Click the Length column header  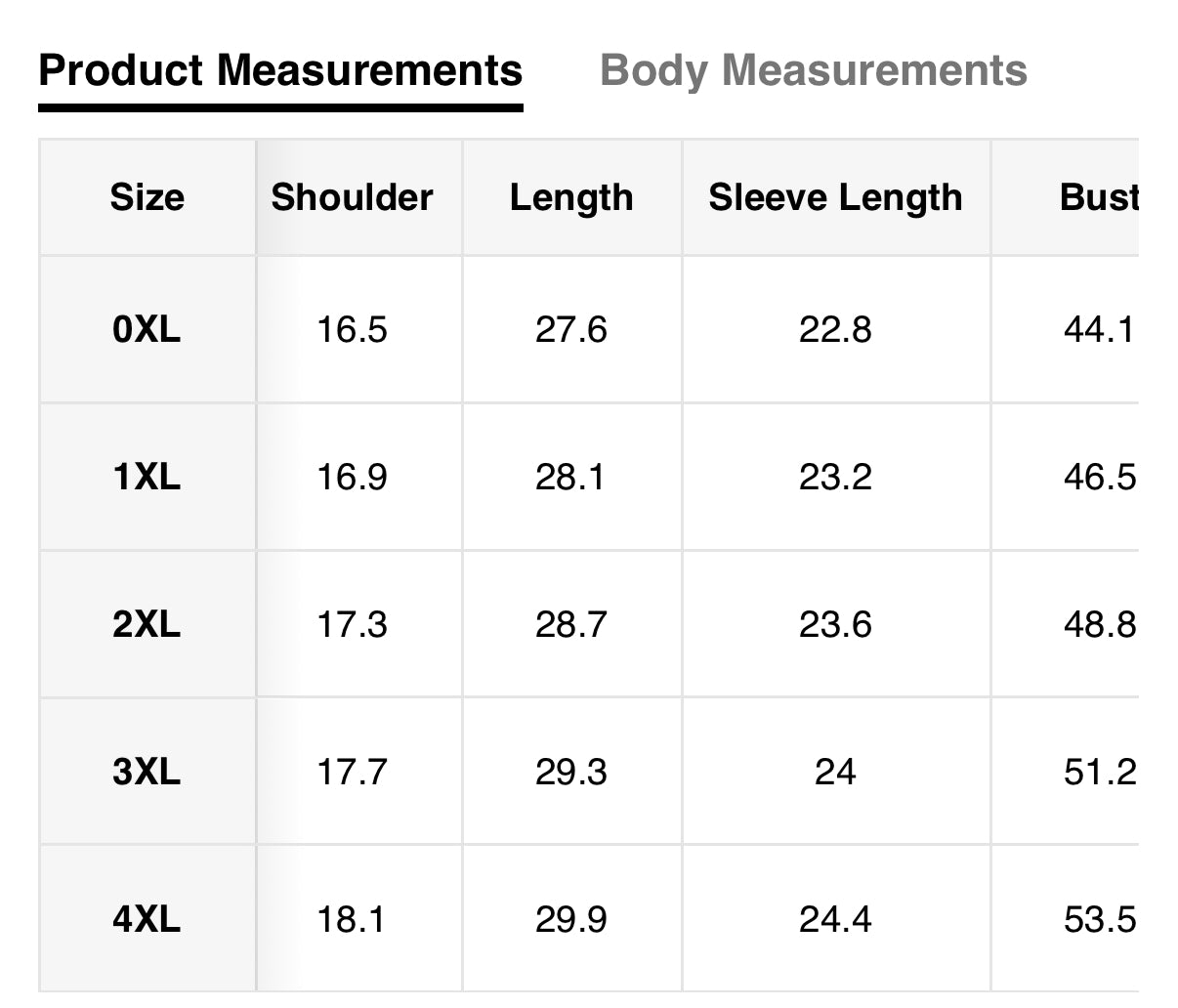click(x=571, y=197)
